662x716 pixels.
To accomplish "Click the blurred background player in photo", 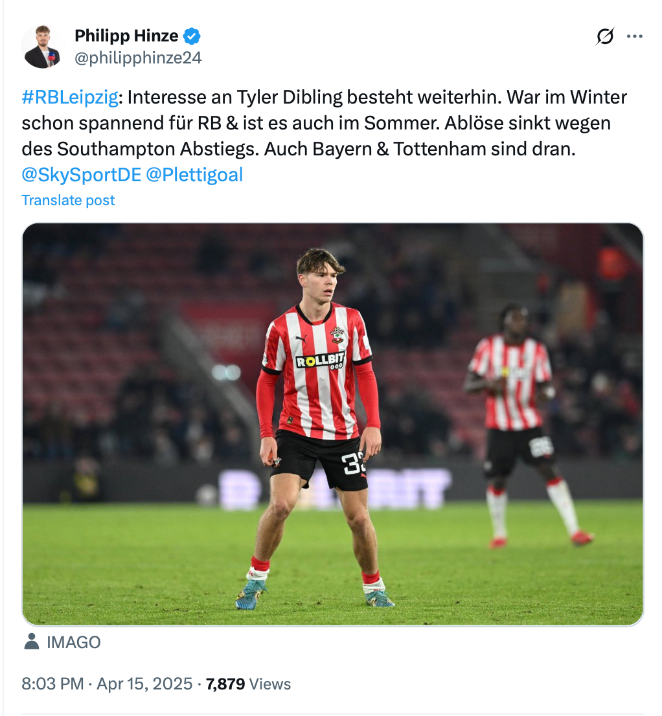I will click(x=515, y=420).
